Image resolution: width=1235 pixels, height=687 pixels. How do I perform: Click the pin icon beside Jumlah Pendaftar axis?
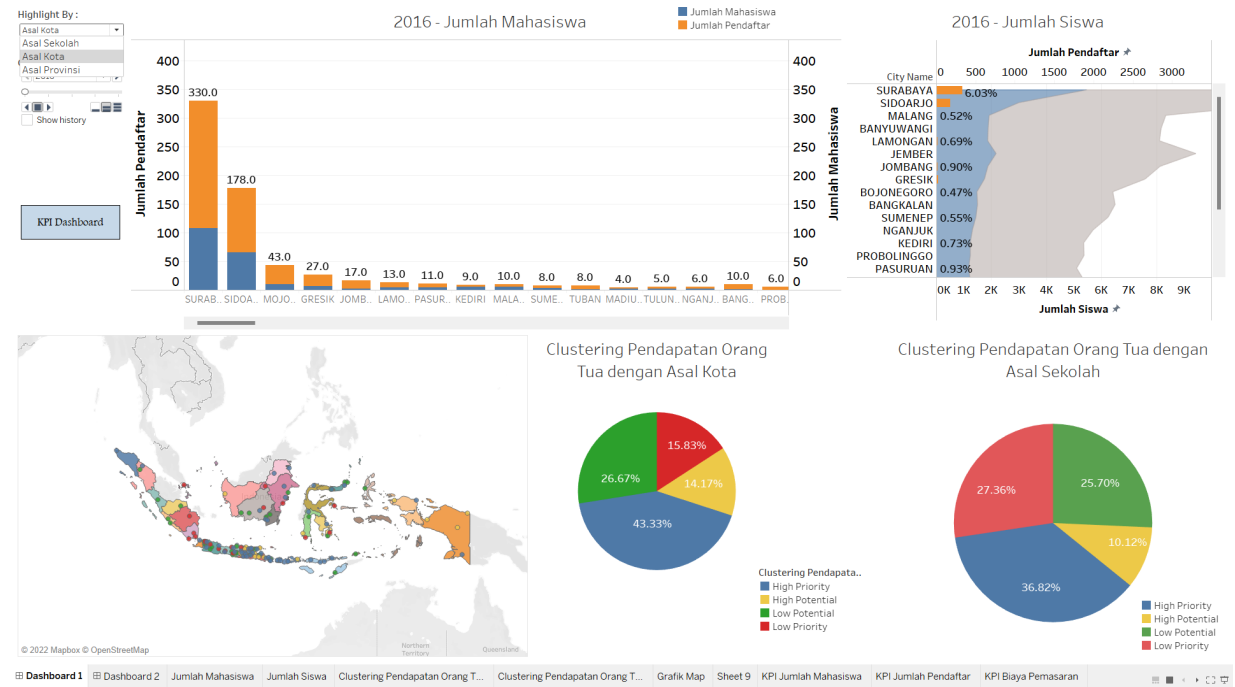click(x=1128, y=52)
